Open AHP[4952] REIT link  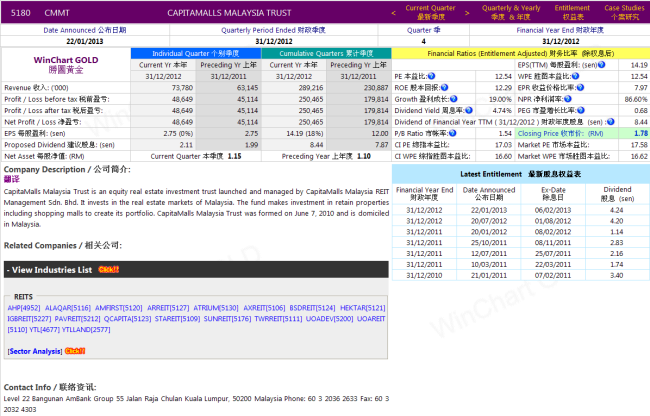tap(24, 308)
